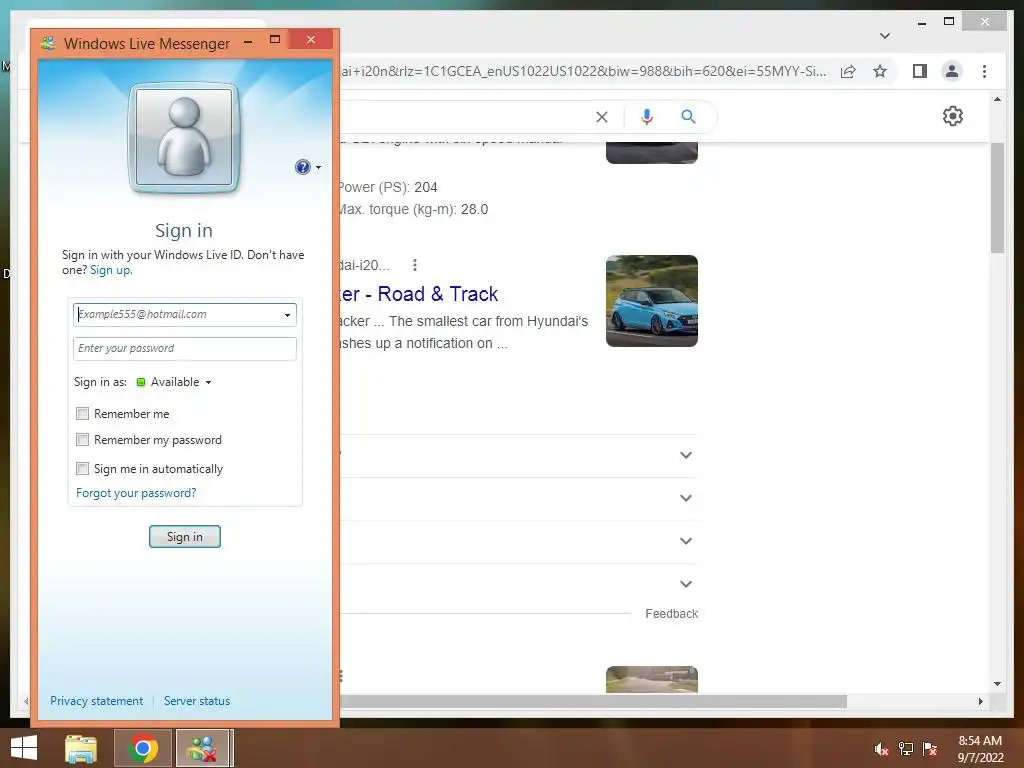Click the scroll right arrow in Chrome
The image size is (1024, 768).
tap(980, 701)
